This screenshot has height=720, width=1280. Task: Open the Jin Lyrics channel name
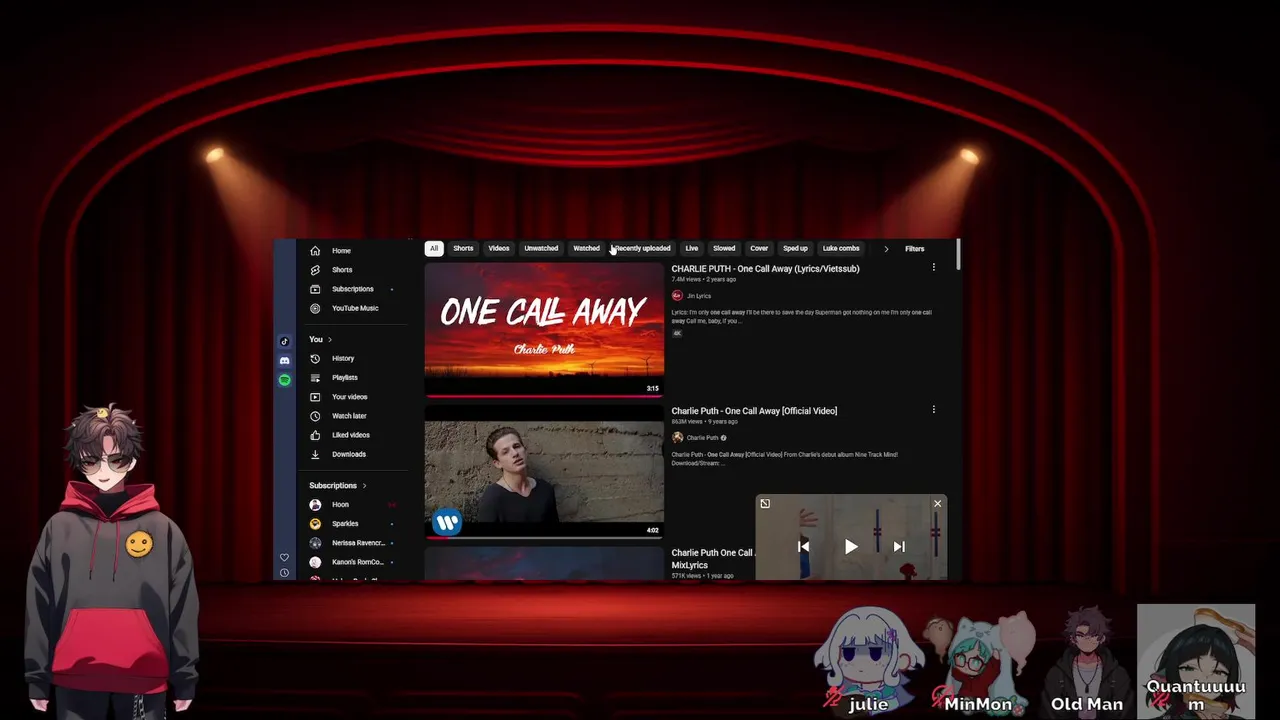699,296
